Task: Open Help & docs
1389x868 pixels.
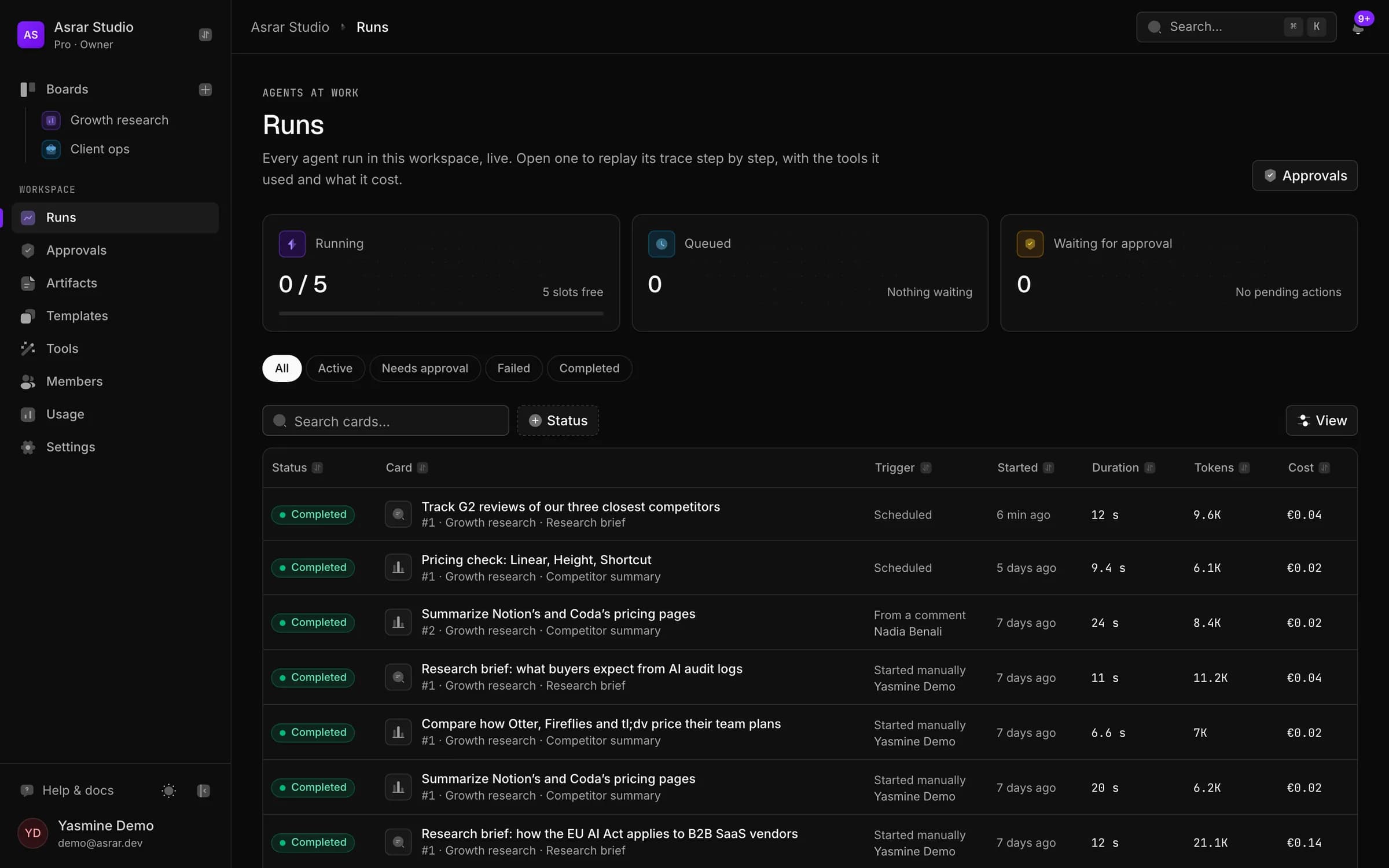Action: 67,790
